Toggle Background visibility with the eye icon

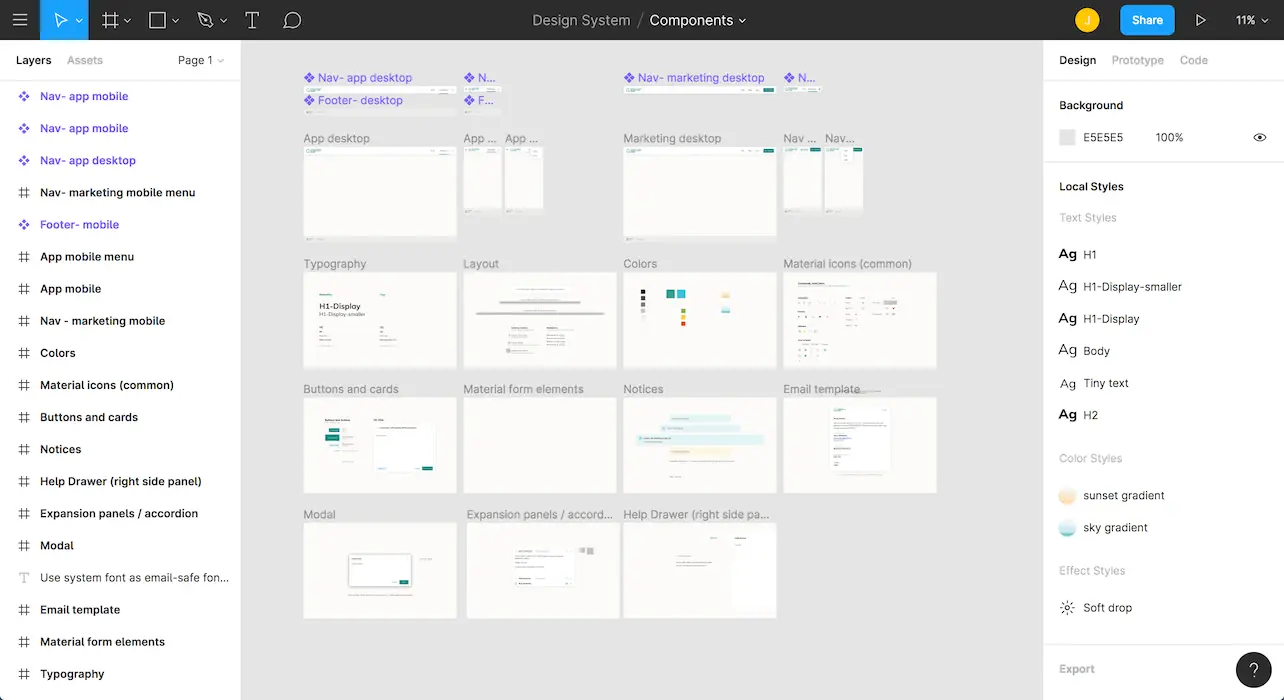coord(1259,137)
